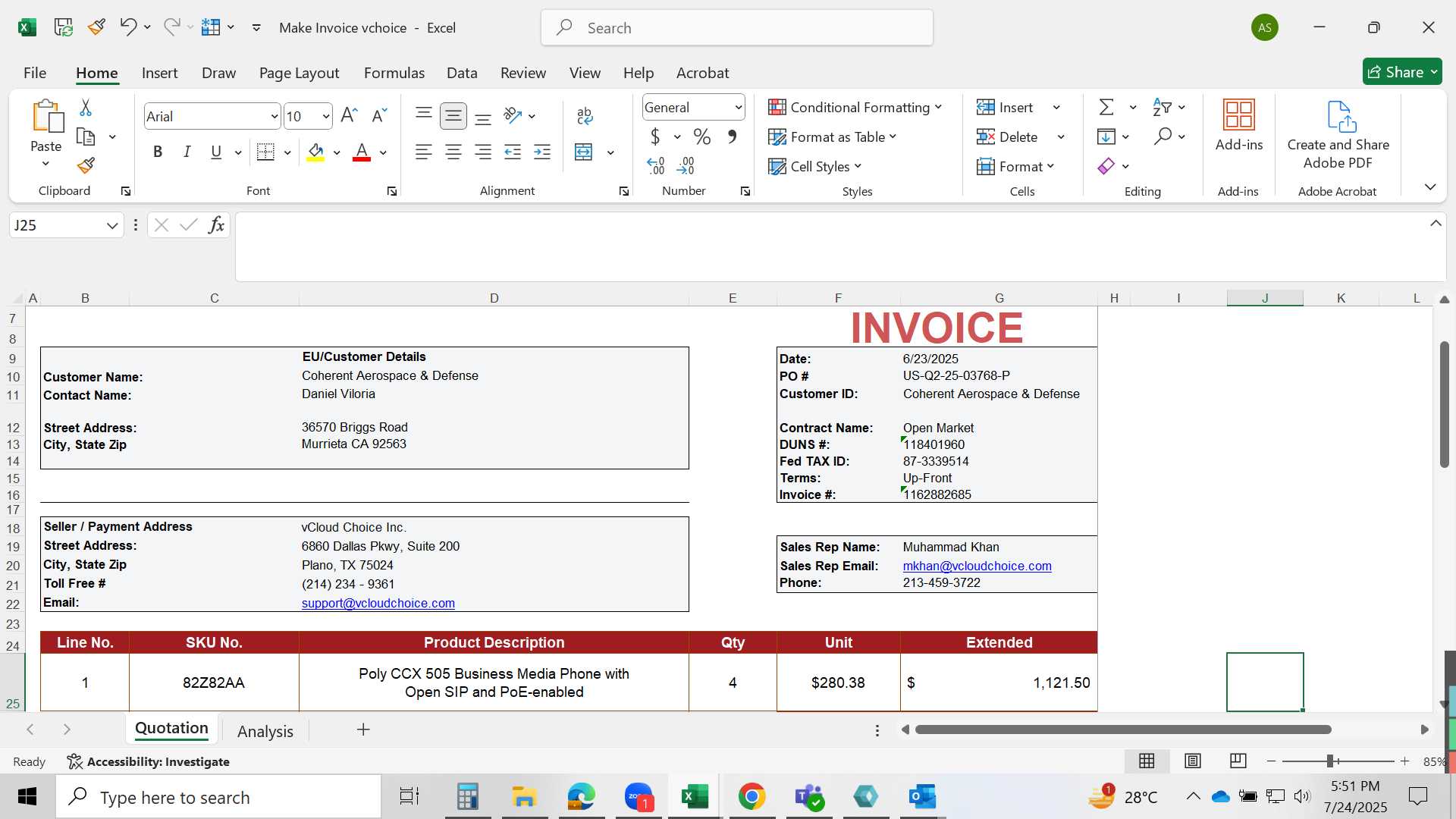This screenshot has width=1456, height=819.
Task: Click the Search box in title bar
Action: 737,27
